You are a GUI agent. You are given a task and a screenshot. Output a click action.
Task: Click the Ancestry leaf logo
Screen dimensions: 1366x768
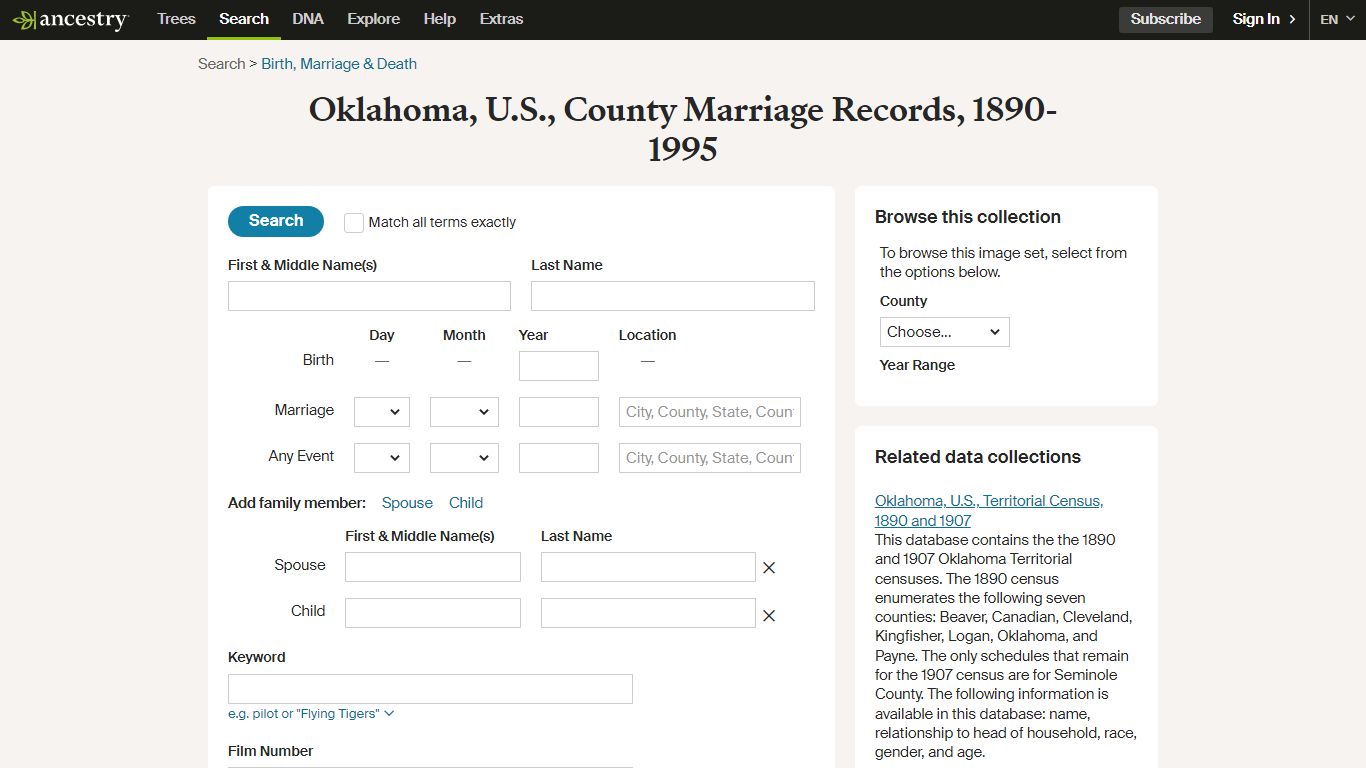point(70,19)
